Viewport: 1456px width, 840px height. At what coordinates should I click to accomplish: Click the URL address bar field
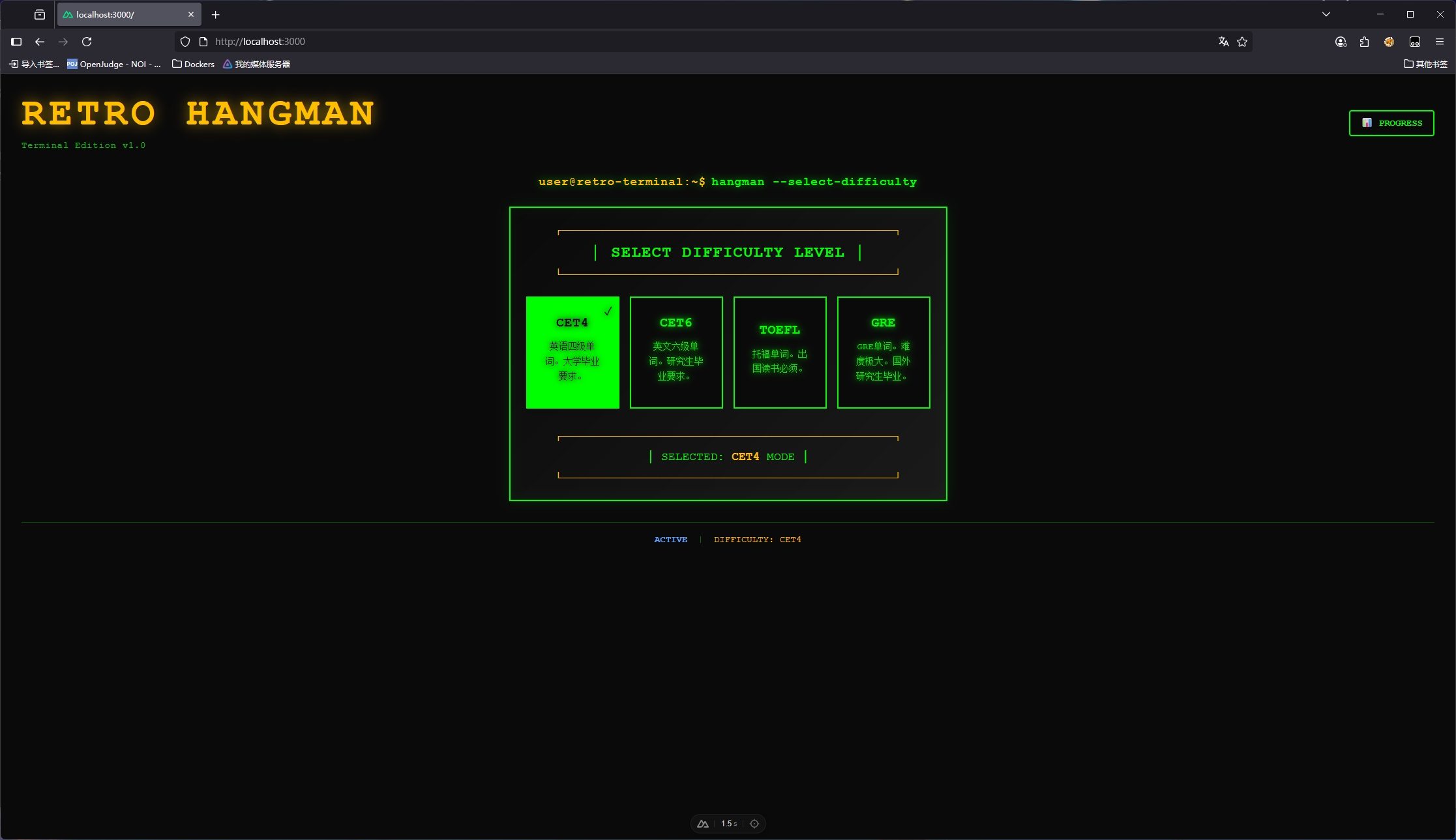coord(652,42)
